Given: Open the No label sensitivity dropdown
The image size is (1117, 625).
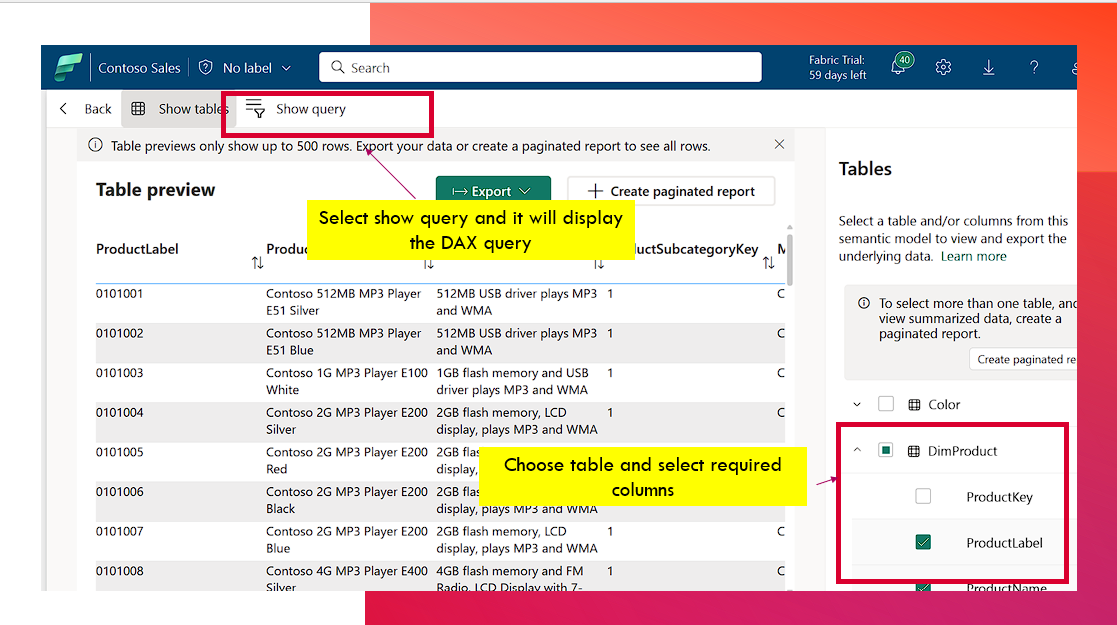Looking at the screenshot, I should click(246, 68).
